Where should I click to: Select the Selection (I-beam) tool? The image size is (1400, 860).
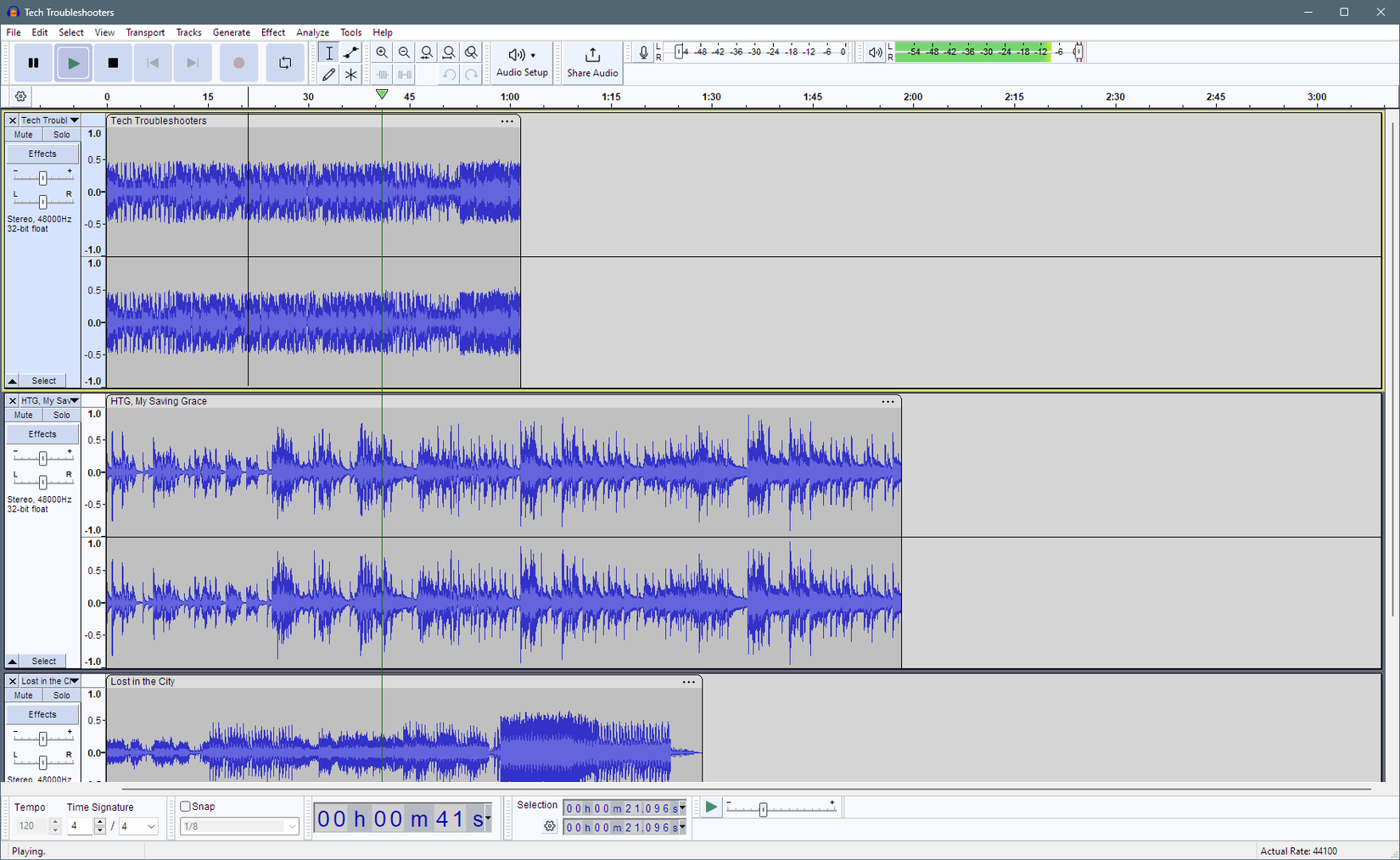coord(329,53)
